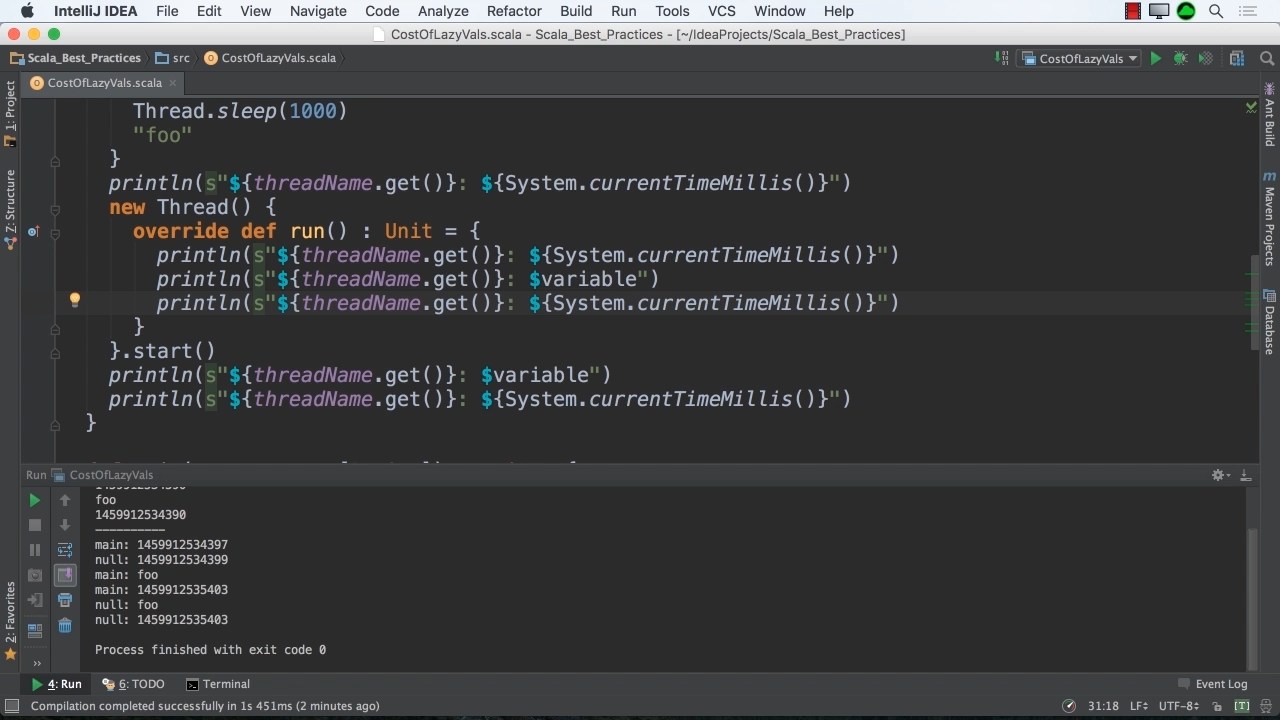
Task: Switch to the 4: Run bottom tab
Action: pos(57,684)
